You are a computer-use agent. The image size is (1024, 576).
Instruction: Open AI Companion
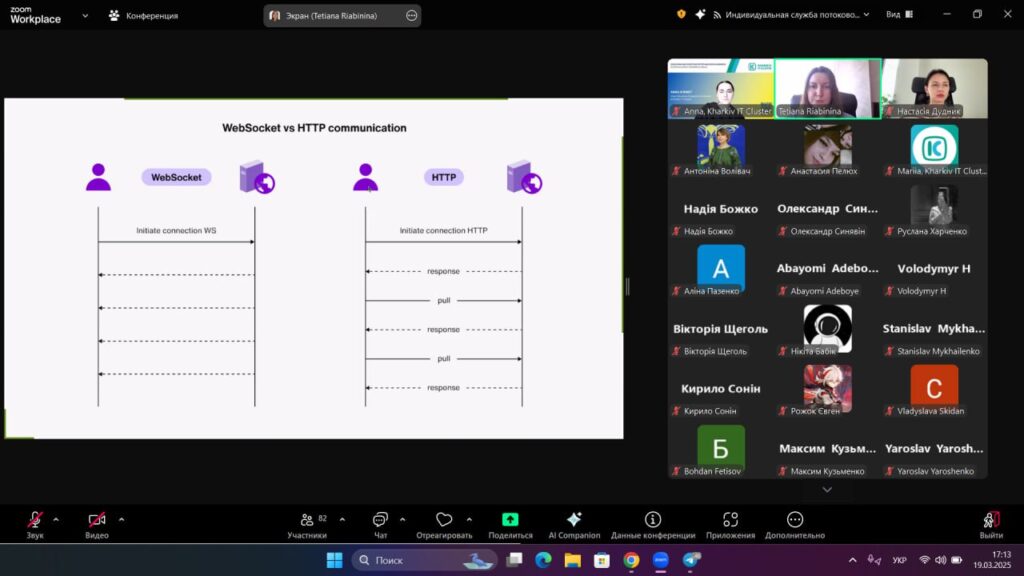point(574,524)
